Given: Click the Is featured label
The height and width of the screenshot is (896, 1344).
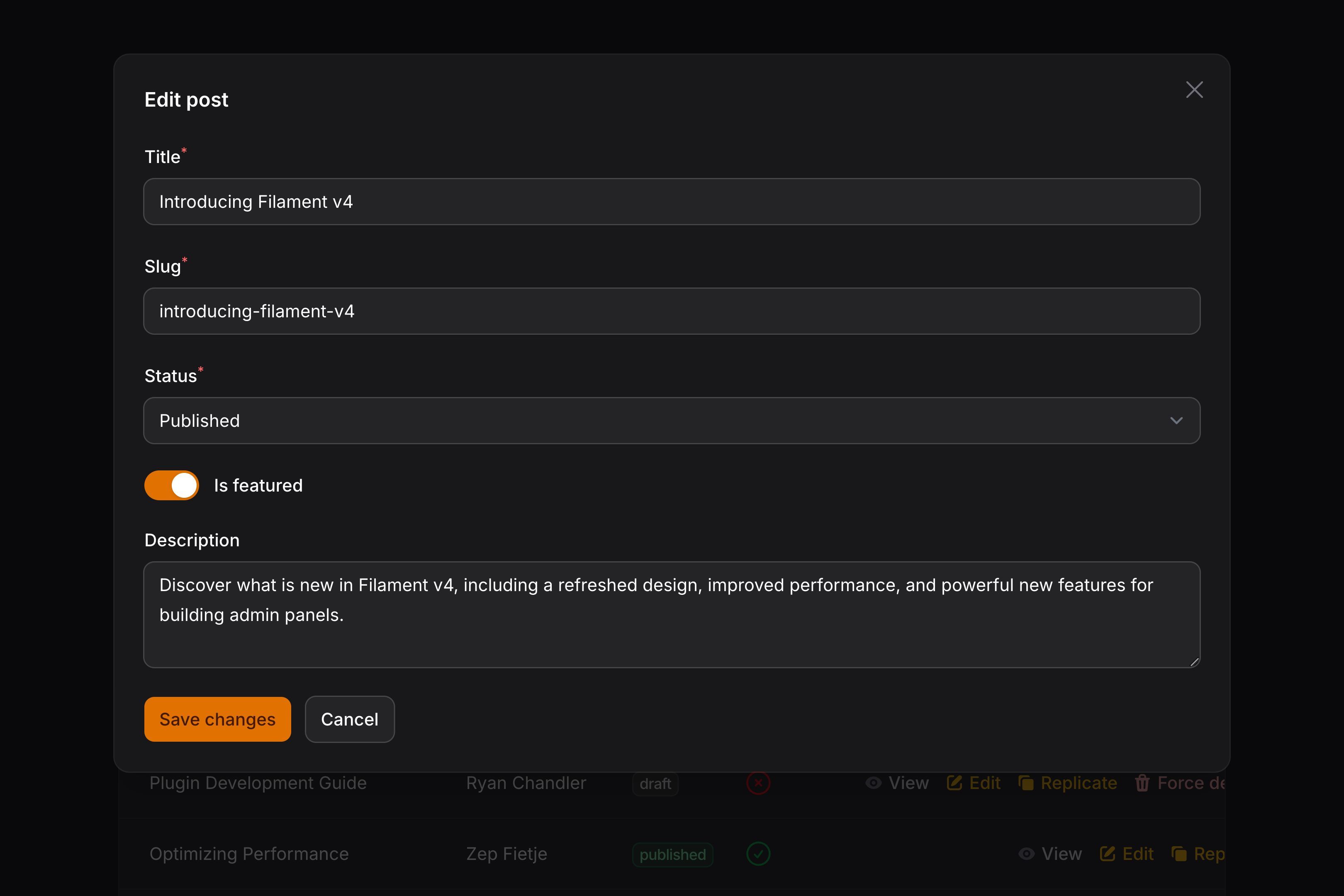Looking at the screenshot, I should pos(258,485).
